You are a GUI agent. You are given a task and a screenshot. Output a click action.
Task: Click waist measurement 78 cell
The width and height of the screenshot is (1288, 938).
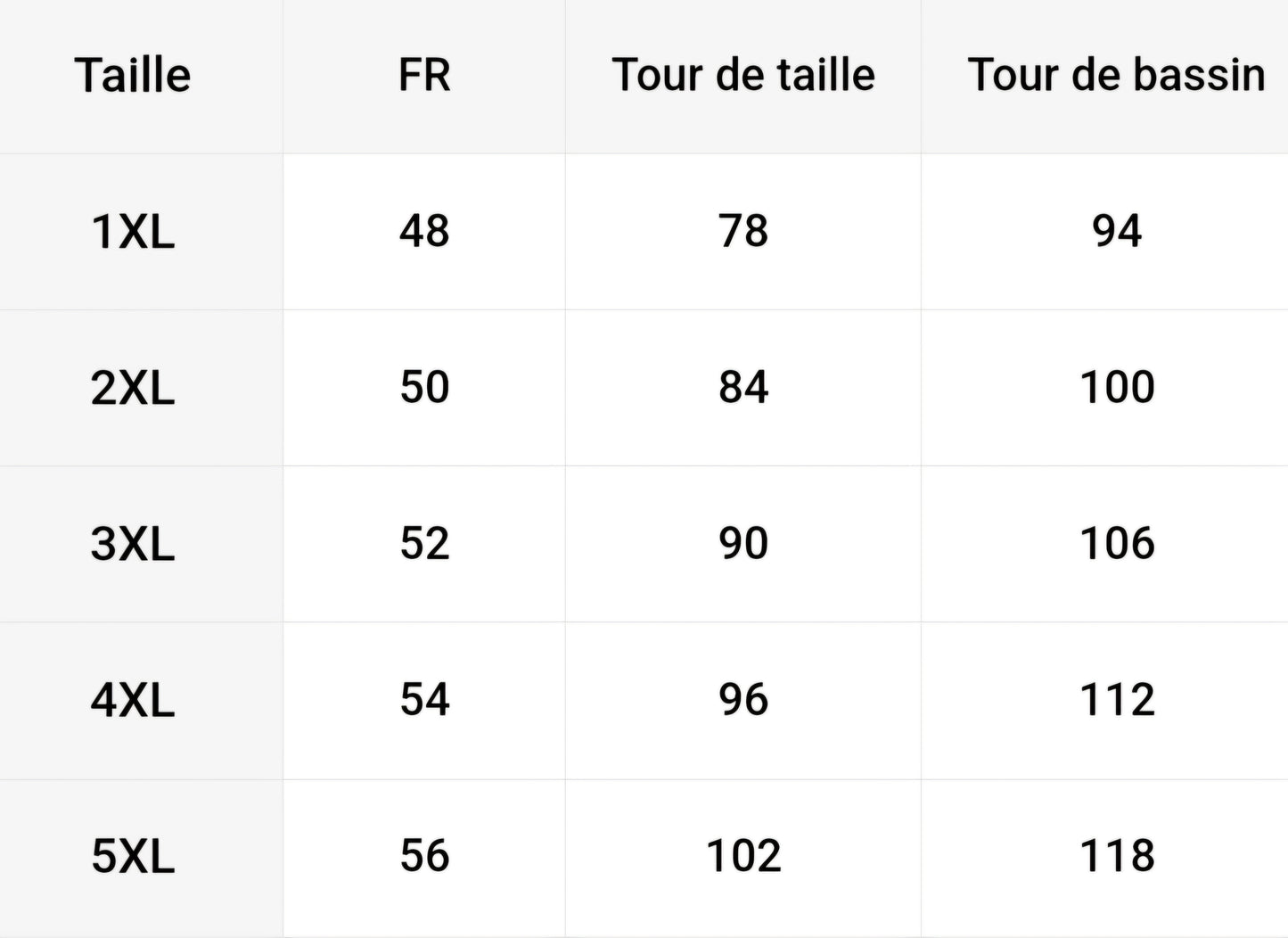click(743, 231)
